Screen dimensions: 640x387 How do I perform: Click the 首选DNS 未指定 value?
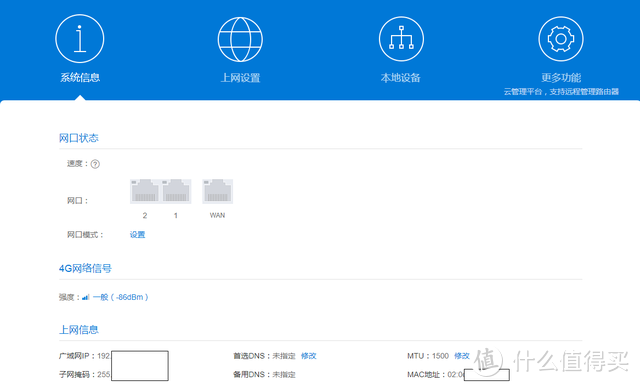click(x=284, y=356)
